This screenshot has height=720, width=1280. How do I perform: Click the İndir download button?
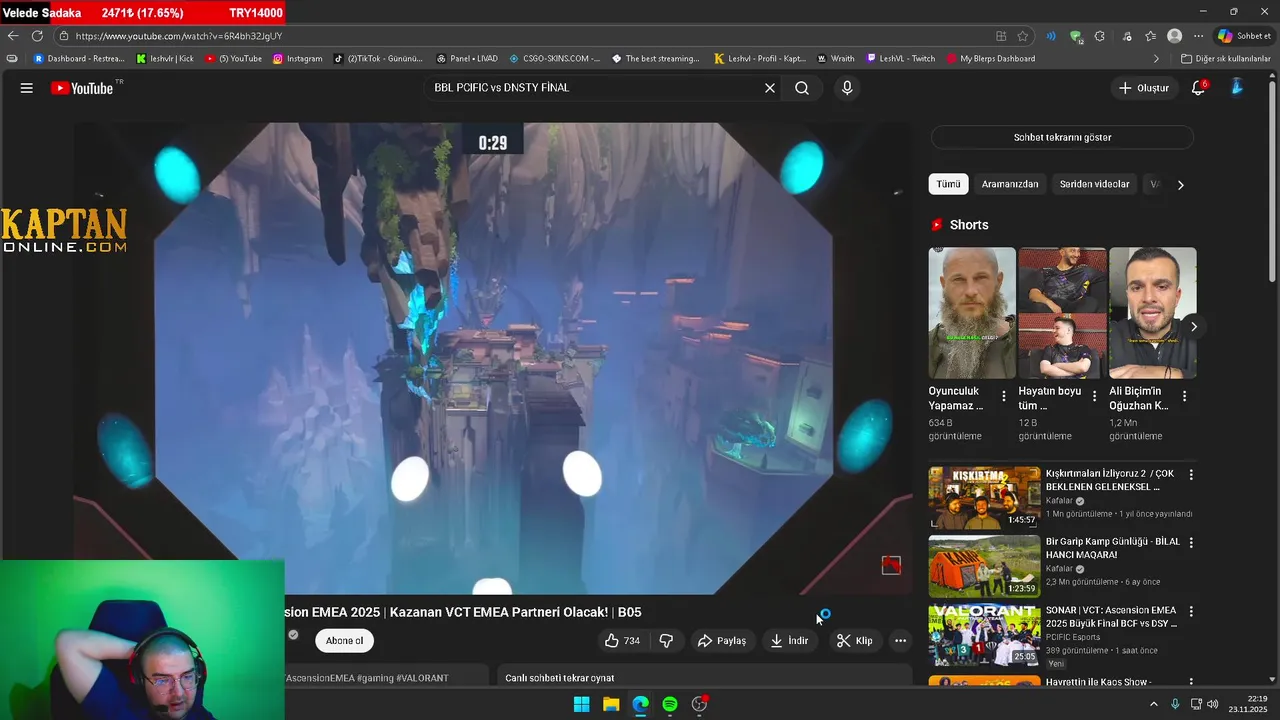pos(789,641)
